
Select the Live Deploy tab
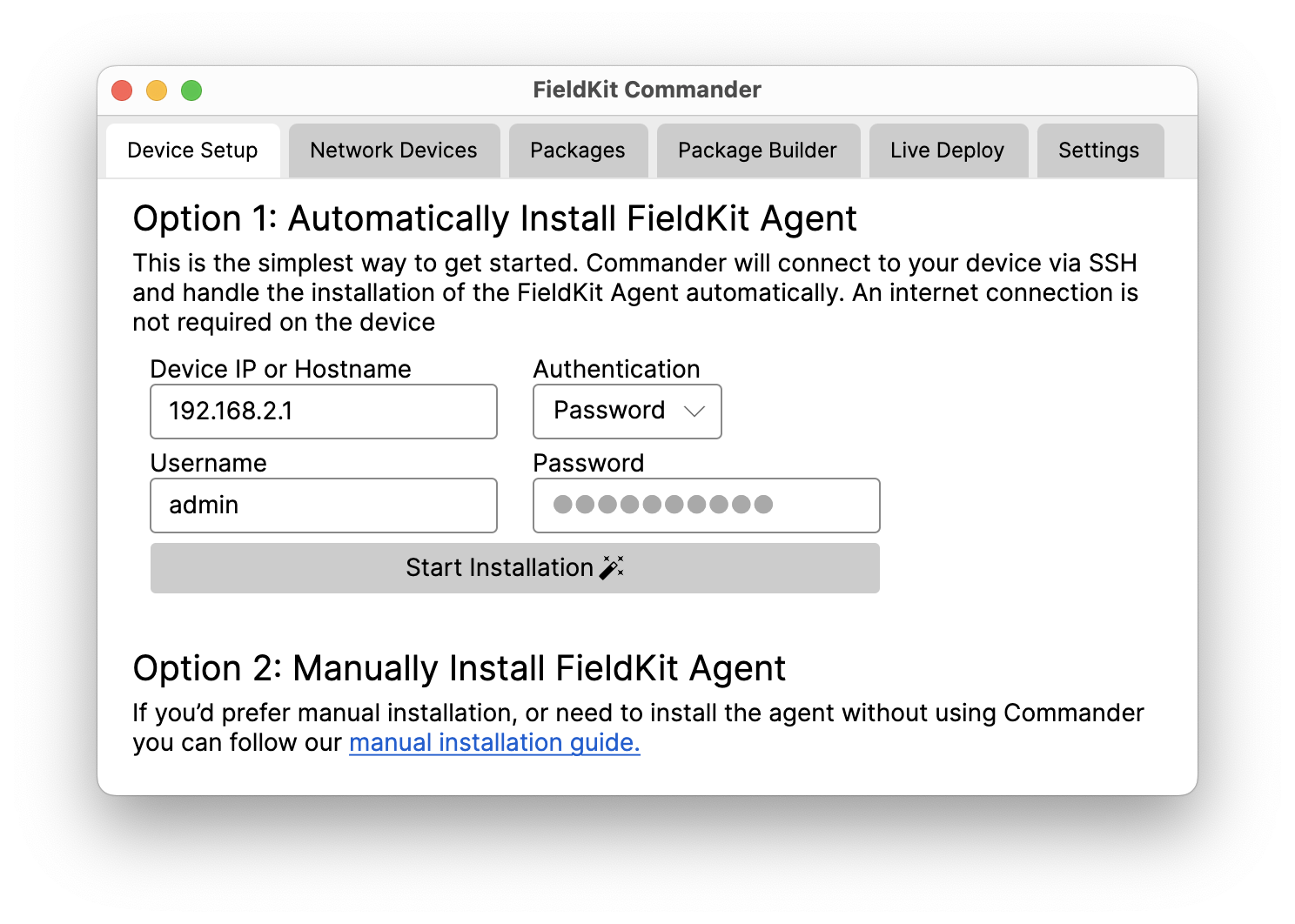pyautogui.click(x=947, y=151)
